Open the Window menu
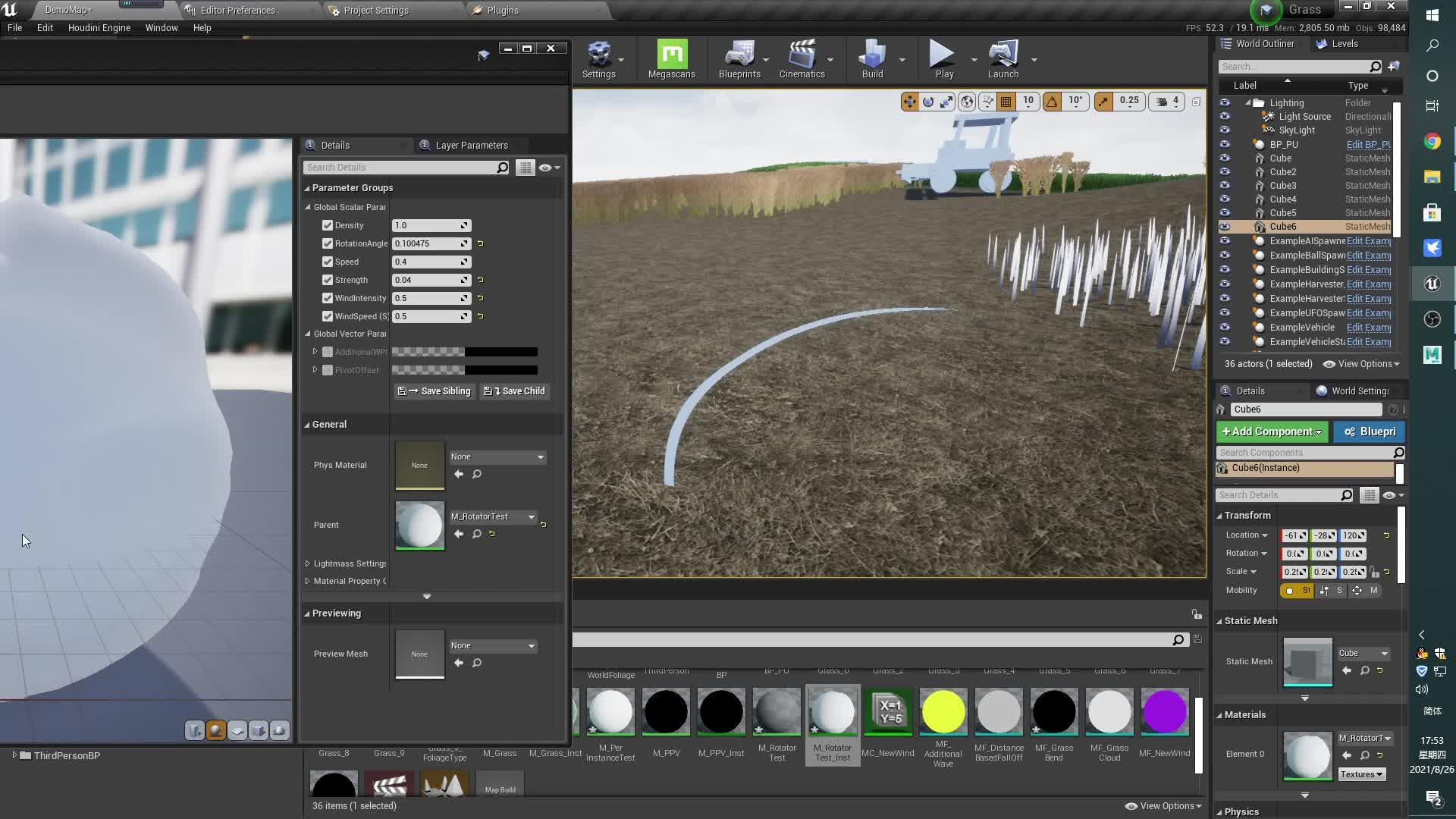The width and height of the screenshot is (1456, 819). pyautogui.click(x=161, y=27)
